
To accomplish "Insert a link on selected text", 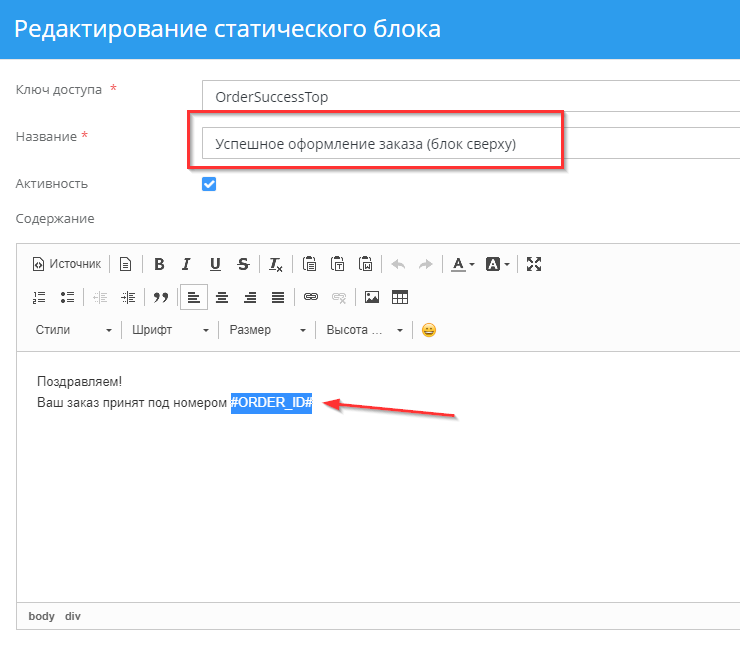I will pos(310,297).
